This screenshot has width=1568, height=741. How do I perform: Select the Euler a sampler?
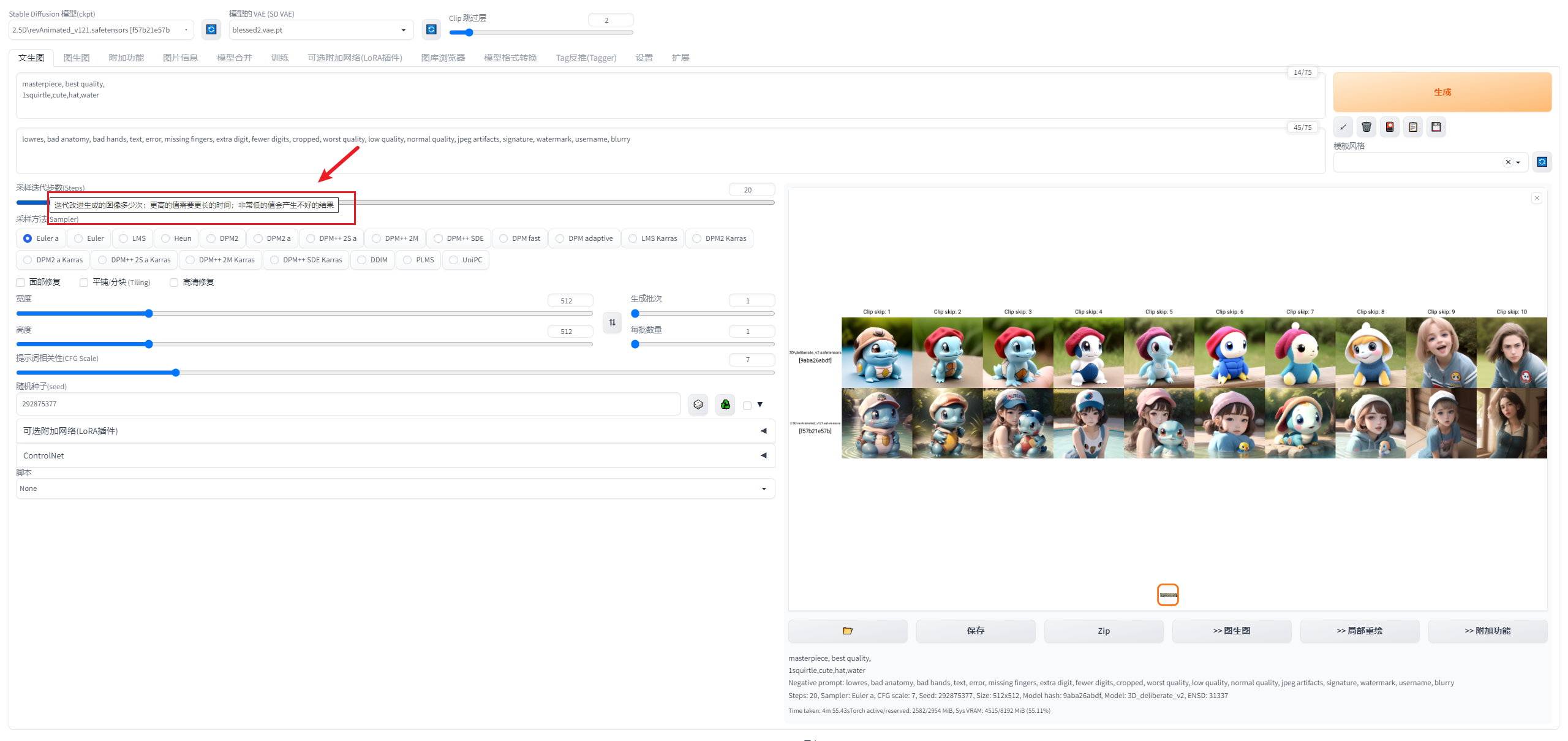click(x=41, y=238)
